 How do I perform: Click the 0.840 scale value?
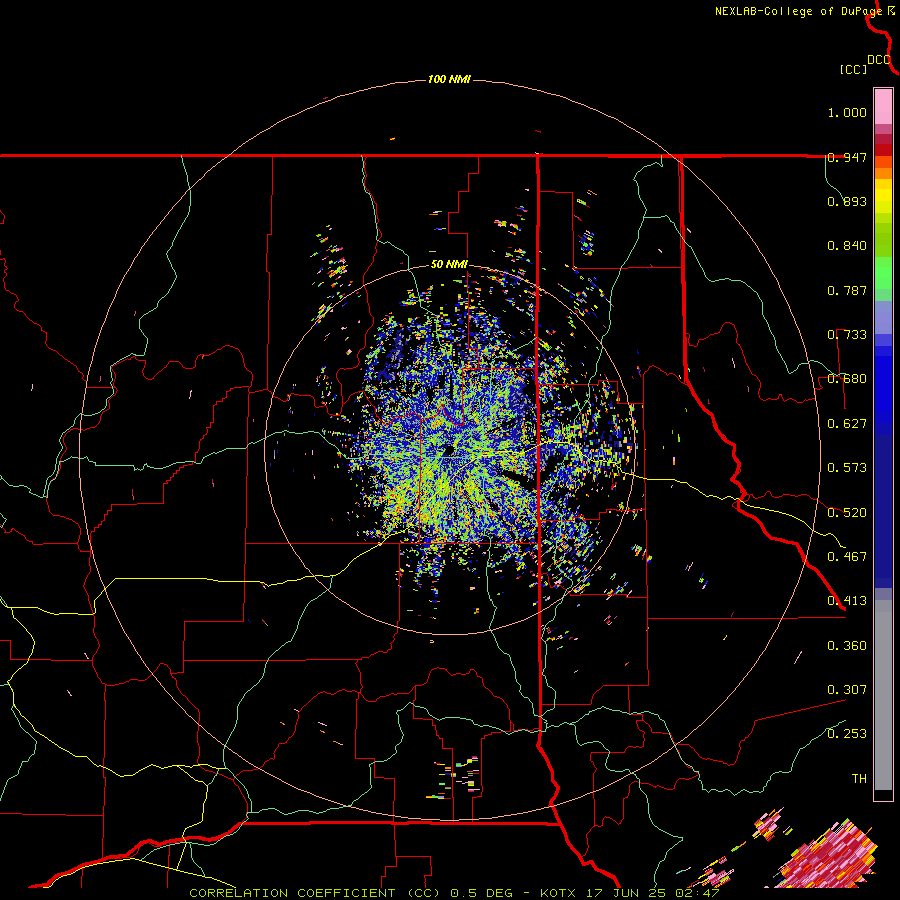coord(847,246)
